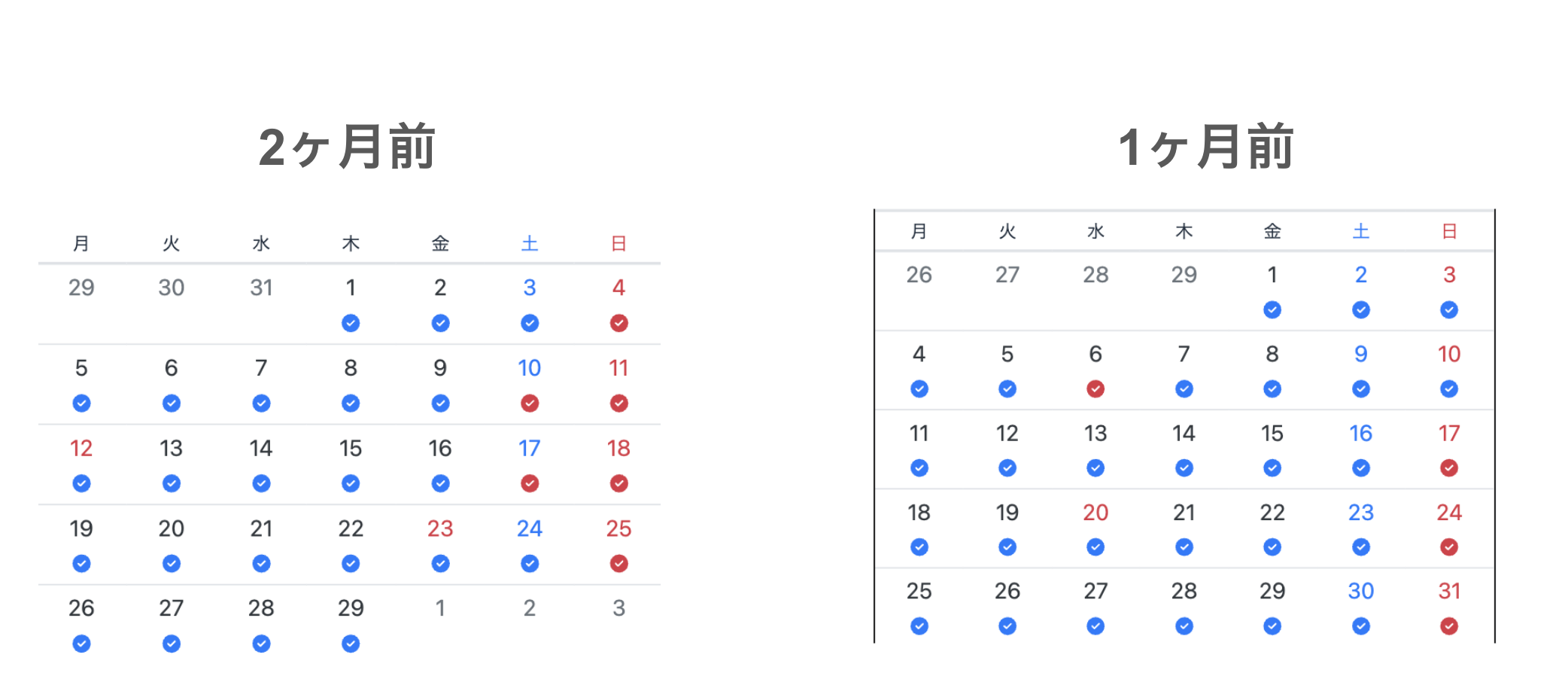The height and width of the screenshot is (685, 1568).
Task: Select date 22 in the 1ヶ月前 calendar
Action: pos(1272,513)
